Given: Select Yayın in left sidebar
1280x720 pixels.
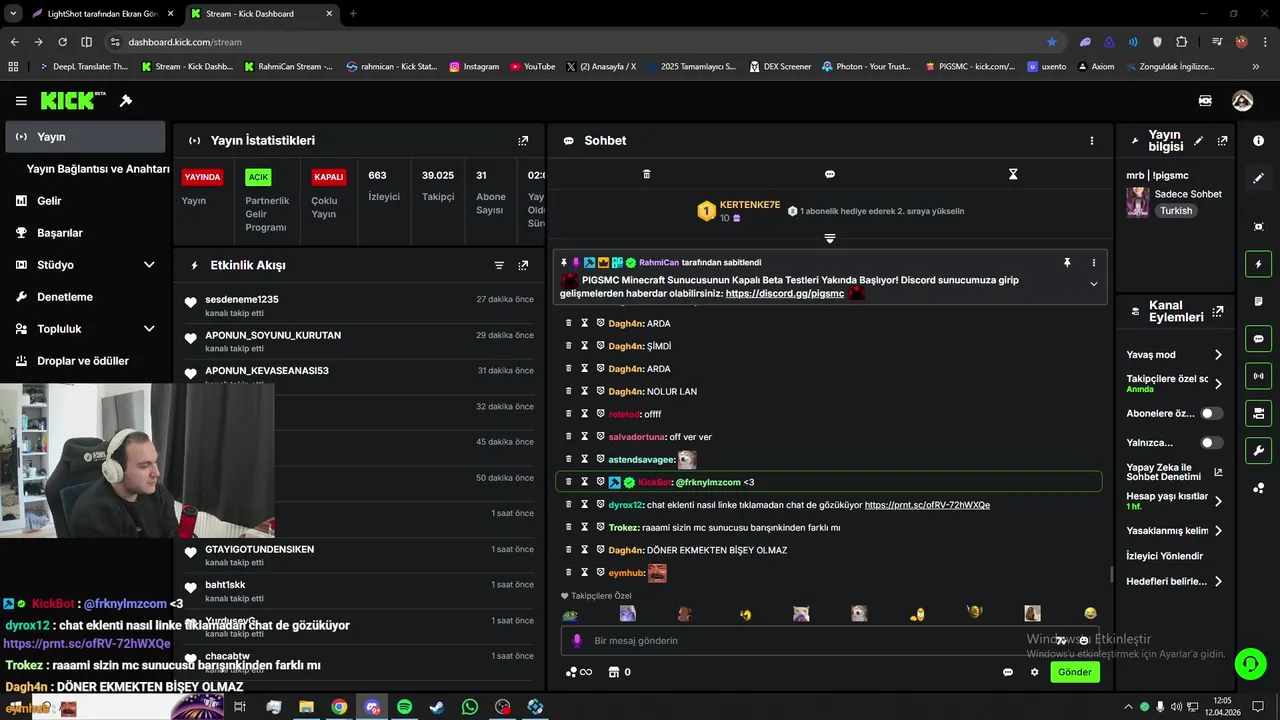Looking at the screenshot, I should tap(85, 137).
